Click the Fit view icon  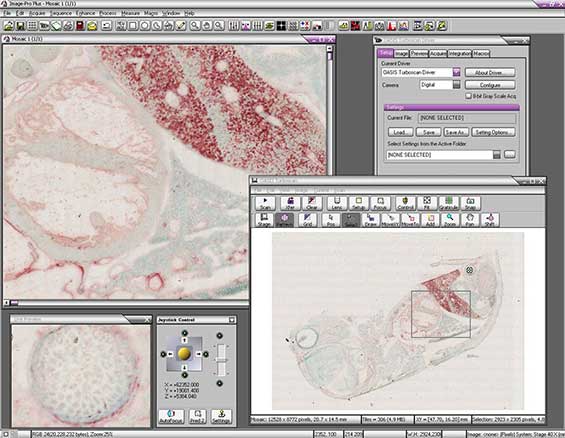pos(427,204)
